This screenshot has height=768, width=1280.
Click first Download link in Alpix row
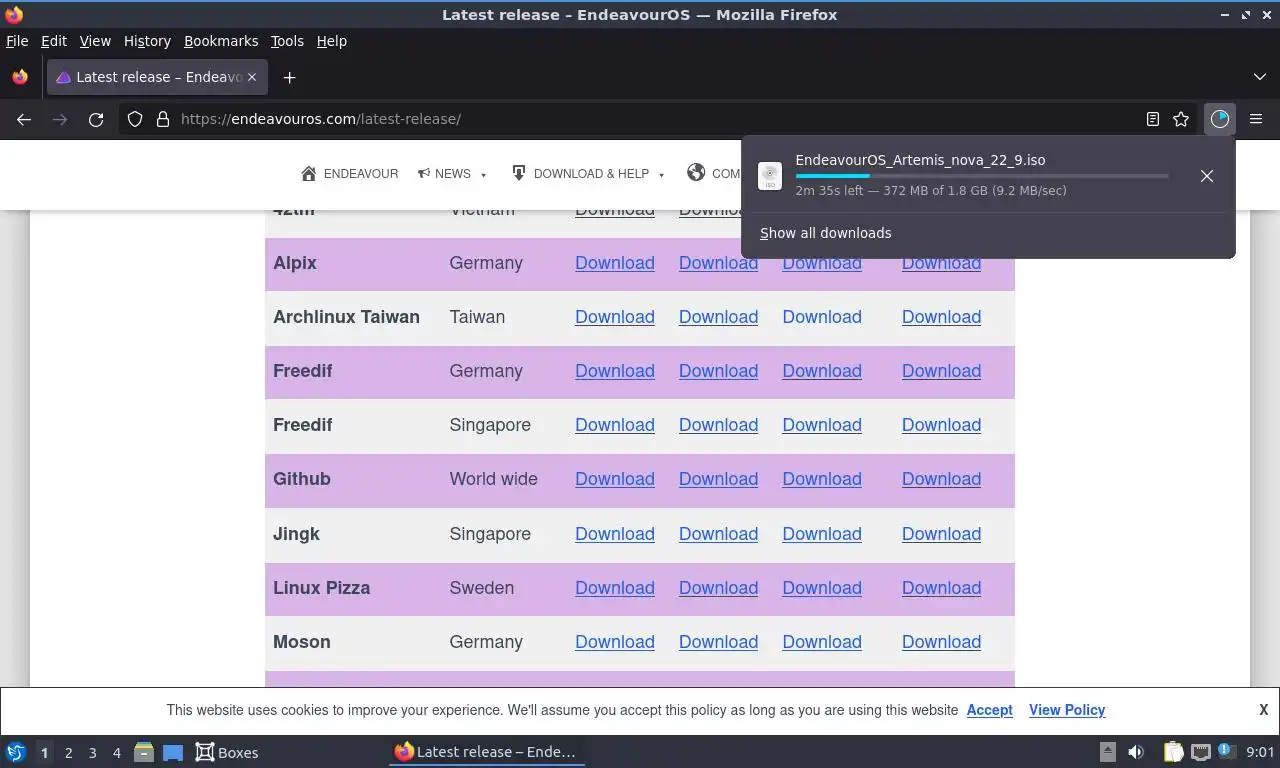coord(614,263)
